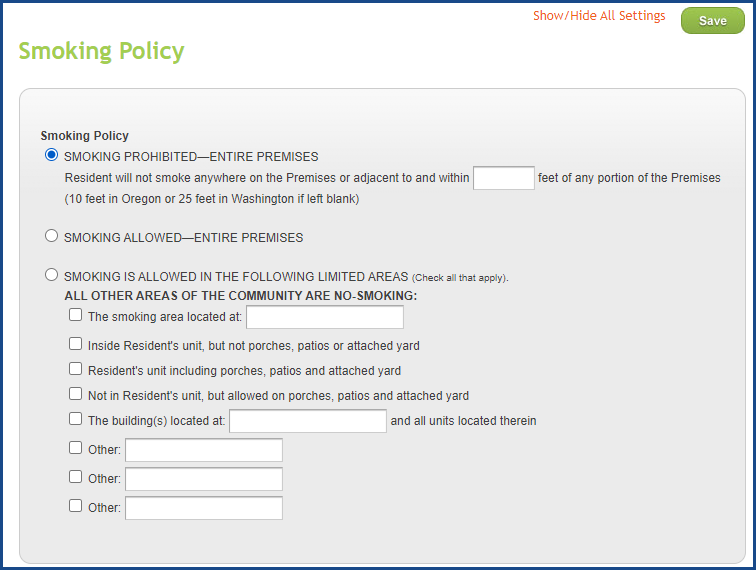This screenshot has height=570, width=756.
Task: Click the bold 'Smoking Policy' section label
Action: point(84,136)
